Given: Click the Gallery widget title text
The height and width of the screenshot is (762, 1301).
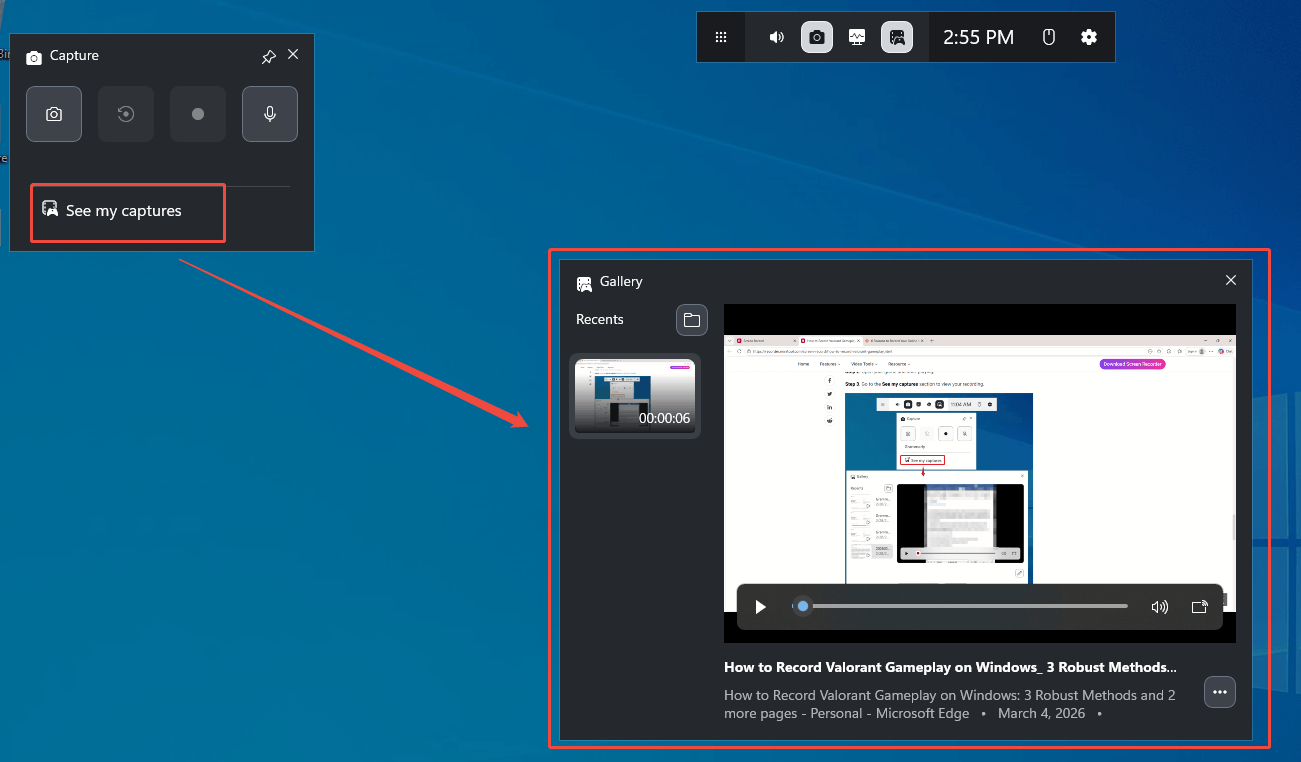Looking at the screenshot, I should [621, 282].
